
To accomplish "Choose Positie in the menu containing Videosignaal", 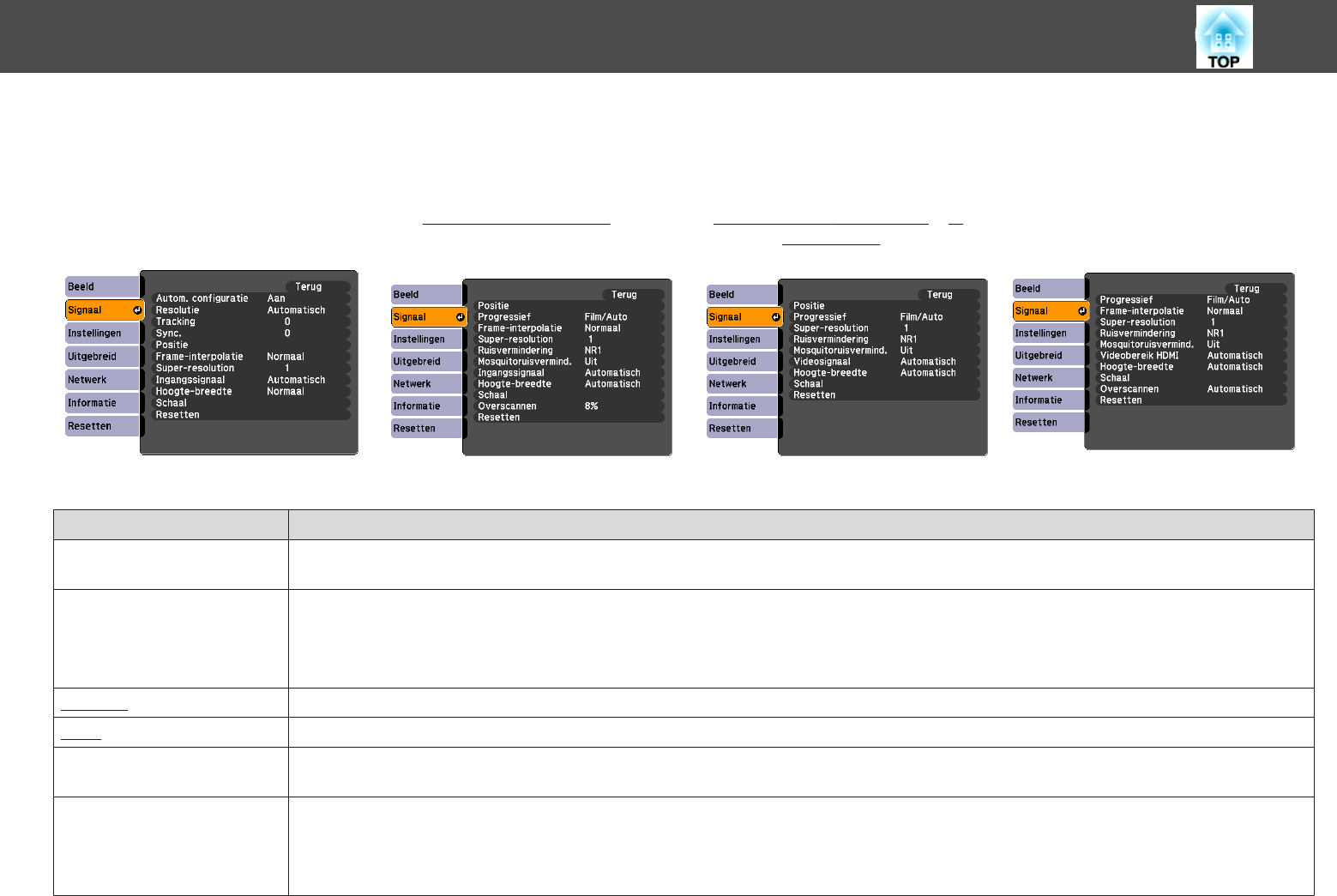I will (884, 306).
